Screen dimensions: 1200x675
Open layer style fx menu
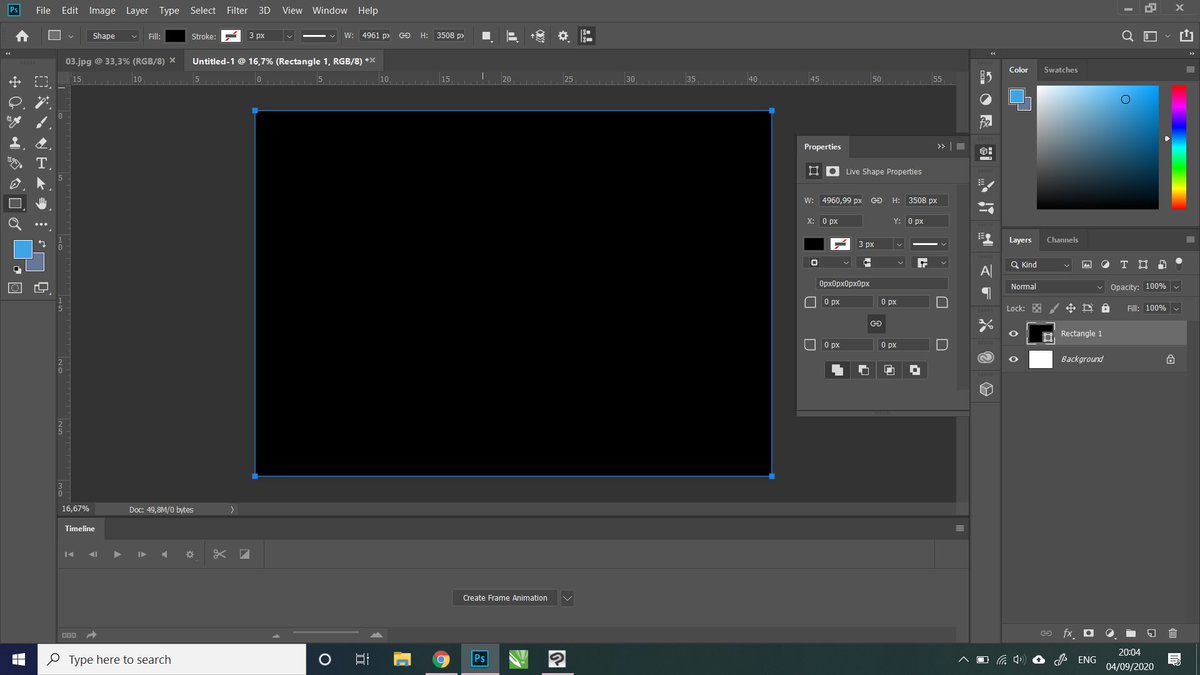[x=1068, y=633]
